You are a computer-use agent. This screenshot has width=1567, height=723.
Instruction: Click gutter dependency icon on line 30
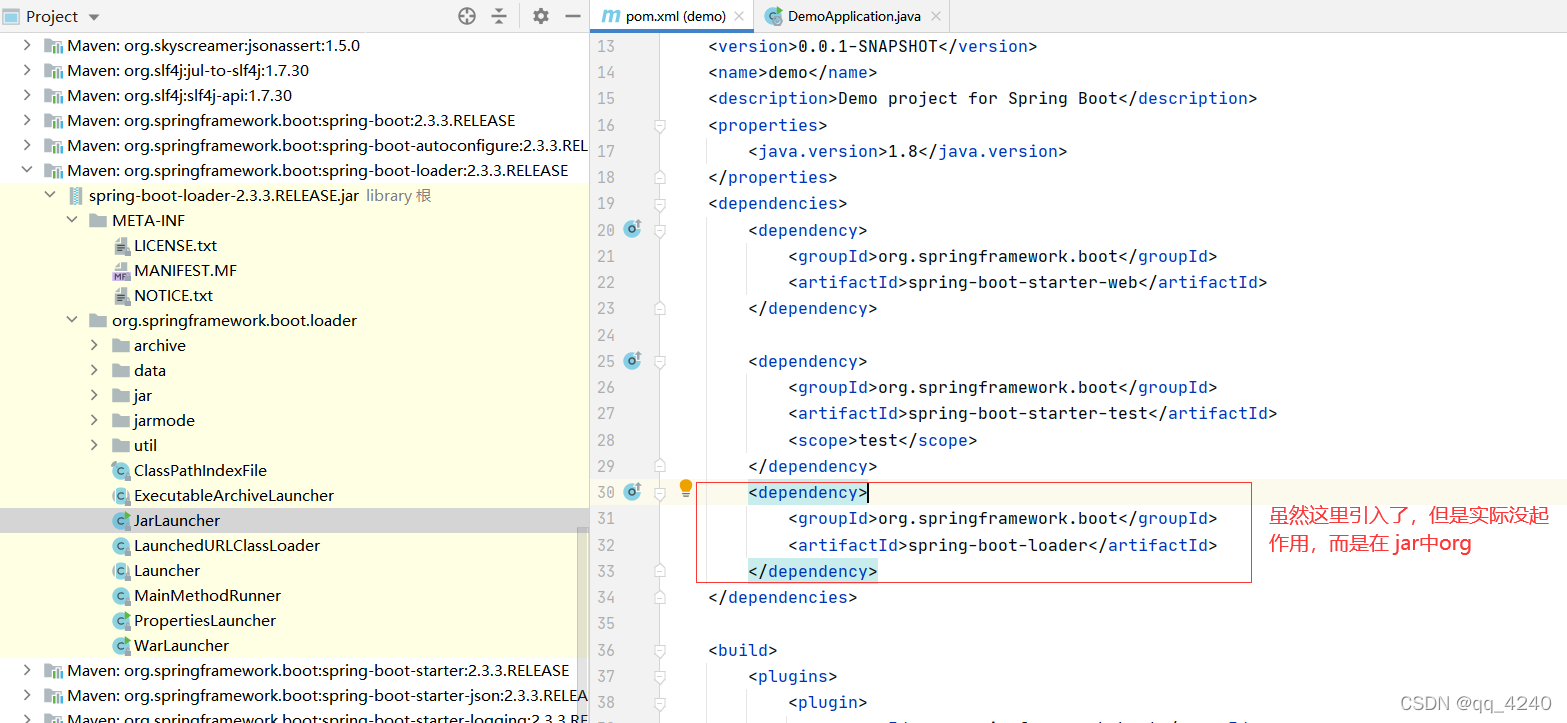click(632, 491)
